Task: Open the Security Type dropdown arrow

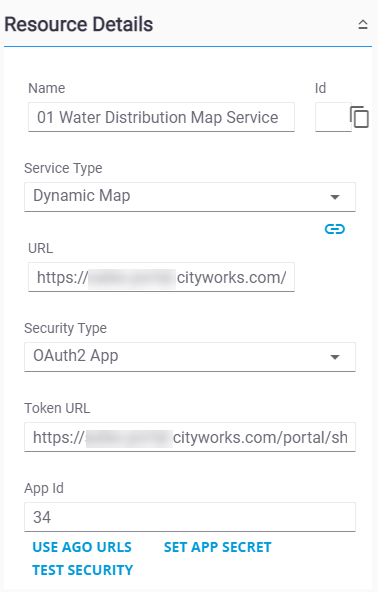Action: pyautogui.click(x=335, y=357)
